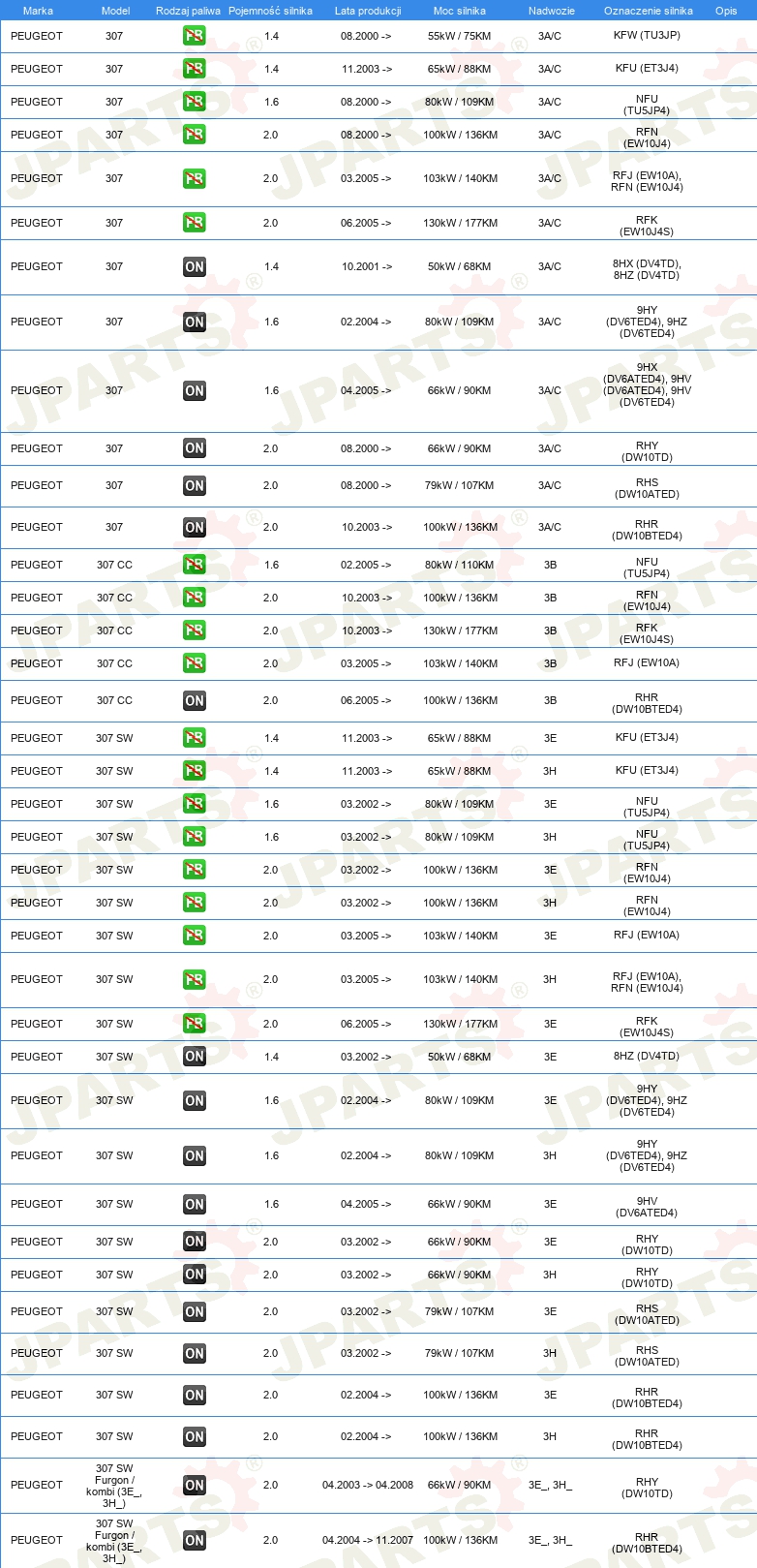The image size is (757, 1568).
Task: Click the engine code KFW (TU3JP)
Action: pyautogui.click(x=647, y=36)
